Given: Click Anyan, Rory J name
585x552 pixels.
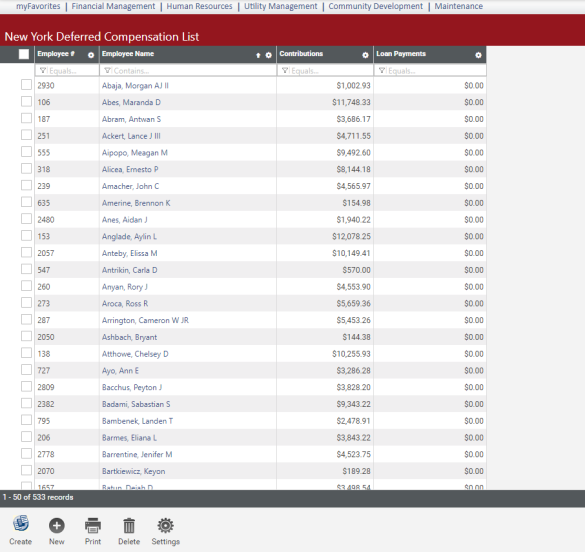Looking at the screenshot, I should 125,287.
